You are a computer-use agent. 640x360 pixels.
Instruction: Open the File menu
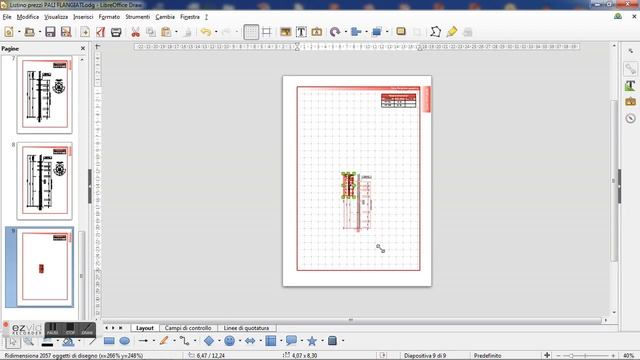pyautogui.click(x=7, y=17)
